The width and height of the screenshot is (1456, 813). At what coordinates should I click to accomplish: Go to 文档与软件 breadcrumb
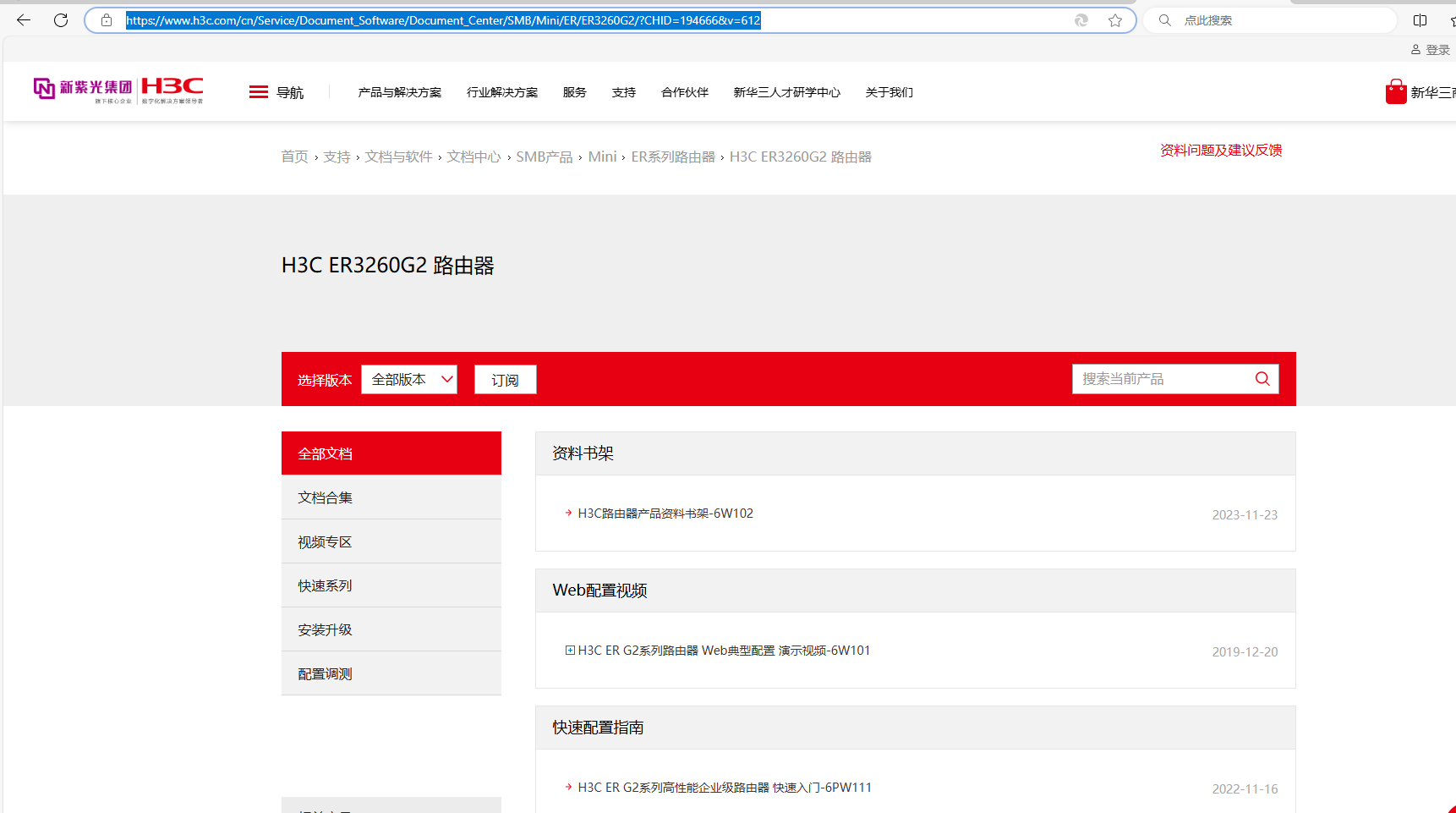[399, 157]
